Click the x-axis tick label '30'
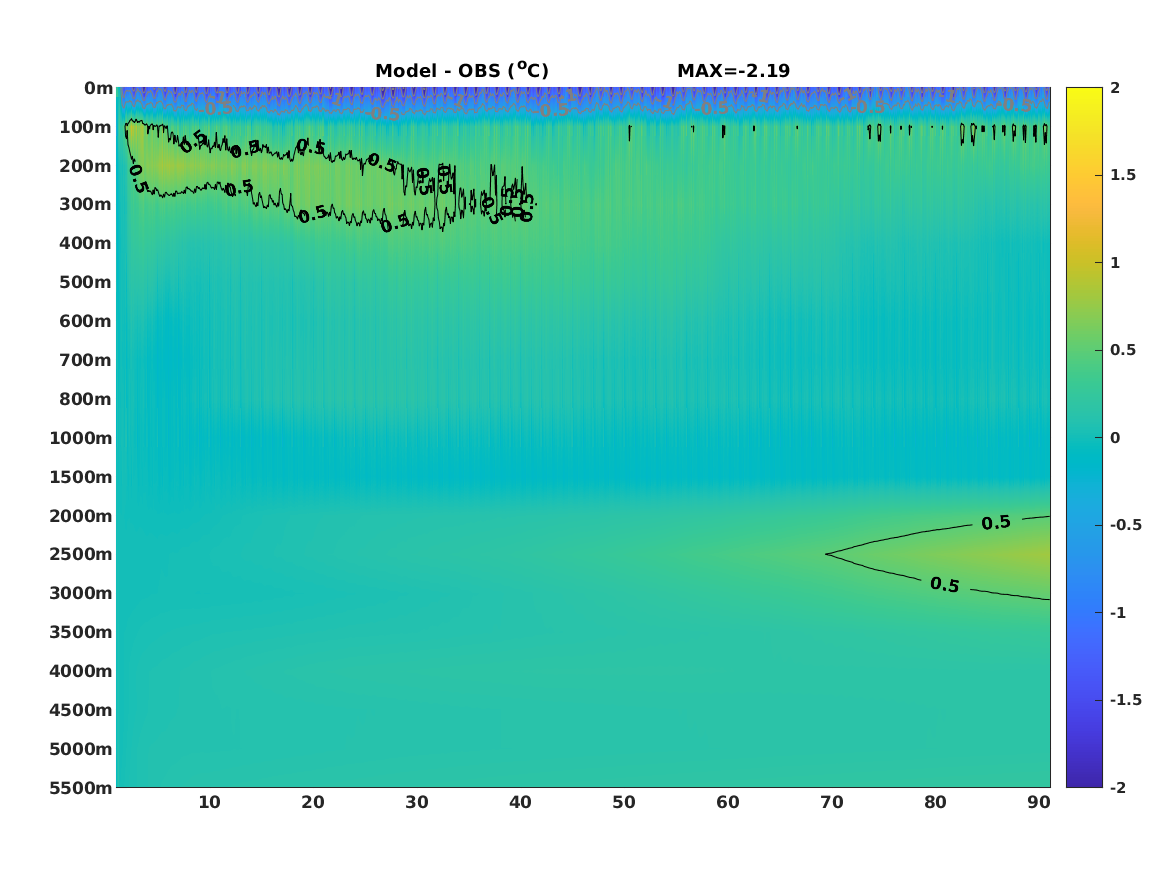This screenshot has width=1167, height=875. click(417, 802)
